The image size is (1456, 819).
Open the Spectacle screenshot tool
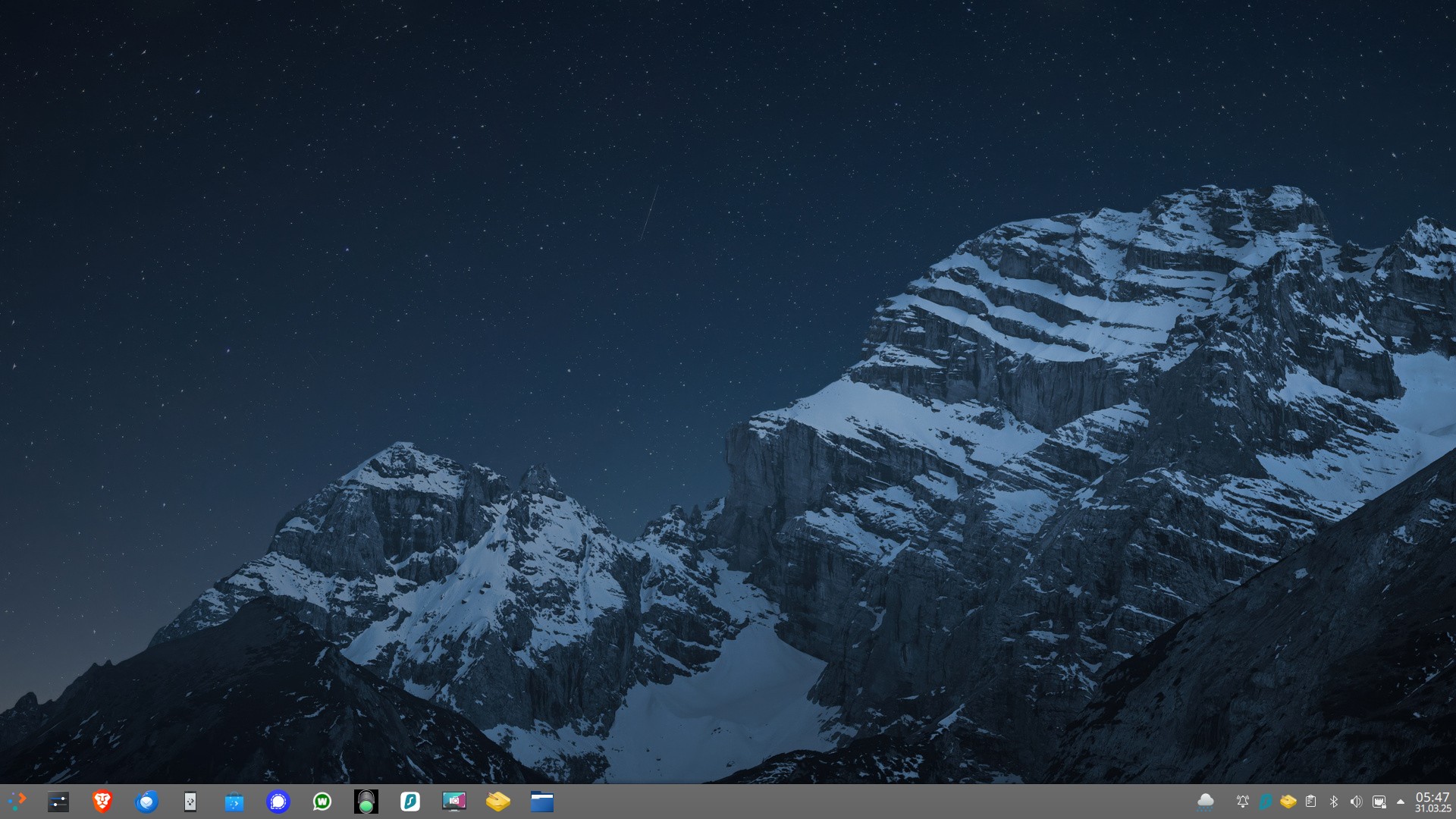[x=454, y=802]
